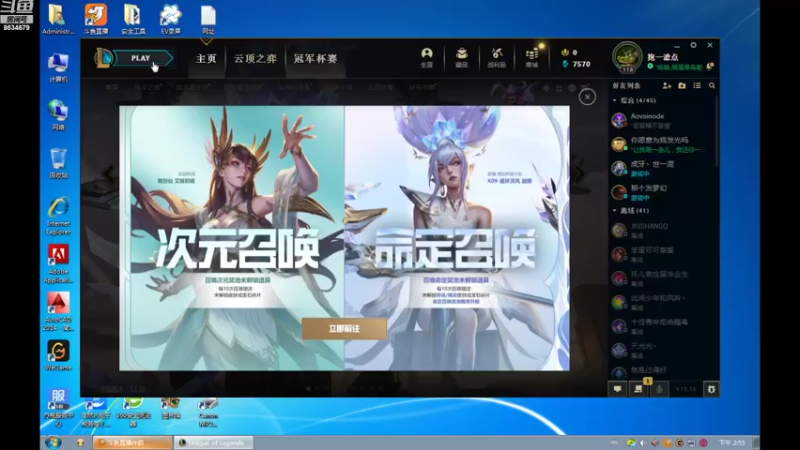Click the 立即前往 go now button
The height and width of the screenshot is (450, 800).
(x=344, y=329)
